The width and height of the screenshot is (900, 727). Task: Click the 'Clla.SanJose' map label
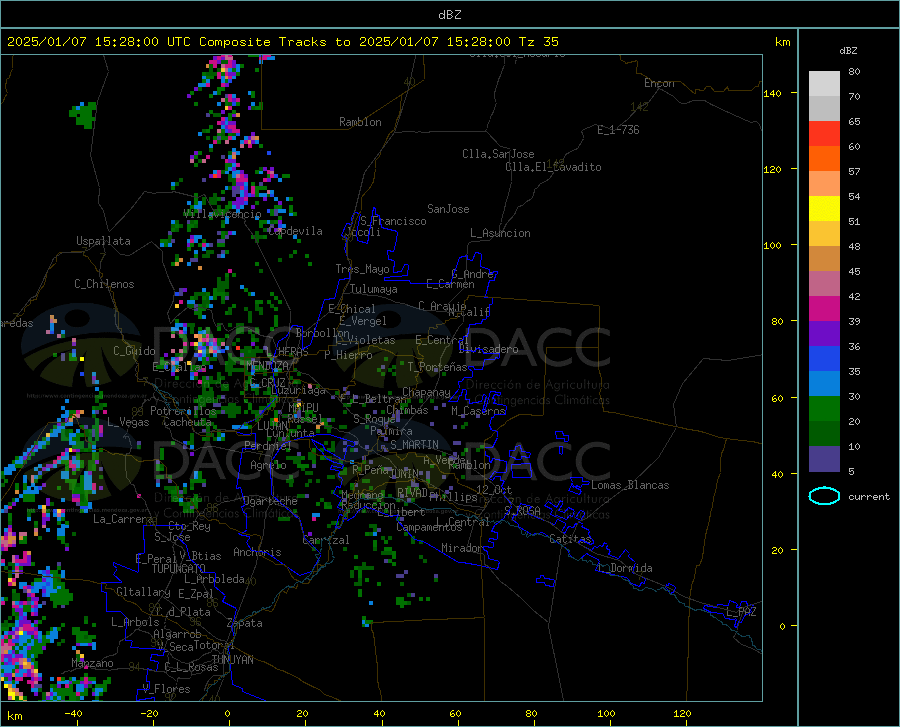[x=498, y=154]
